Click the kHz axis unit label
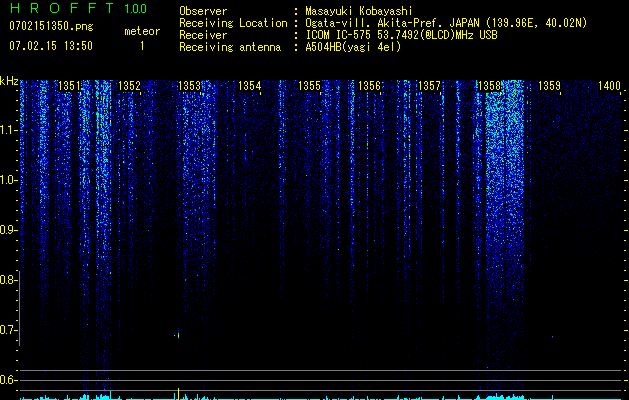This screenshot has width=629, height=400. 9,81
